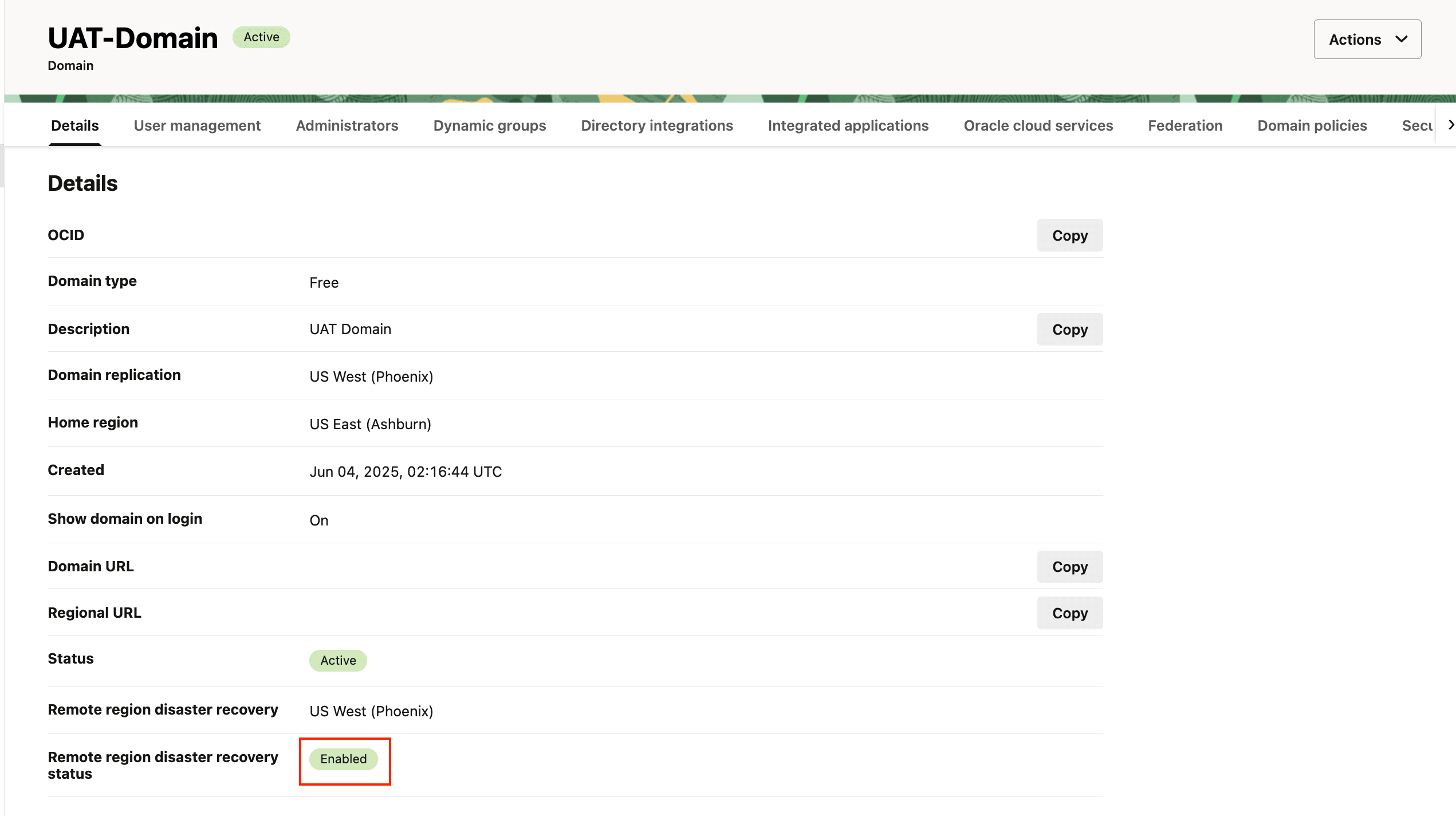Viewport: 1456px width, 816px height.
Task: Copy the OCID value
Action: coord(1069,236)
